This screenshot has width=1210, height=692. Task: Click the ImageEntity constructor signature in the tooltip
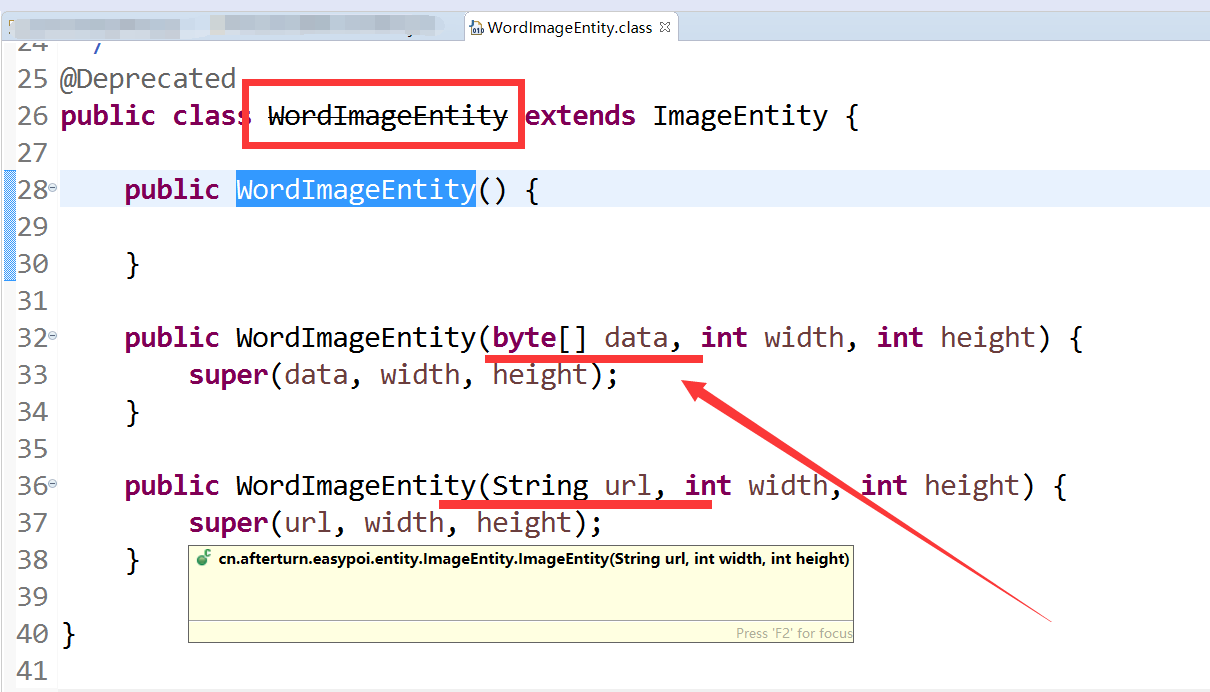pyautogui.click(x=534, y=559)
